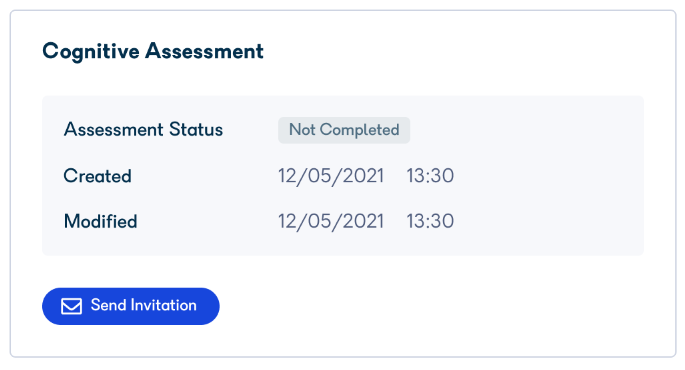685x370 pixels.
Task: Send the assessment invitation
Action: click(131, 306)
